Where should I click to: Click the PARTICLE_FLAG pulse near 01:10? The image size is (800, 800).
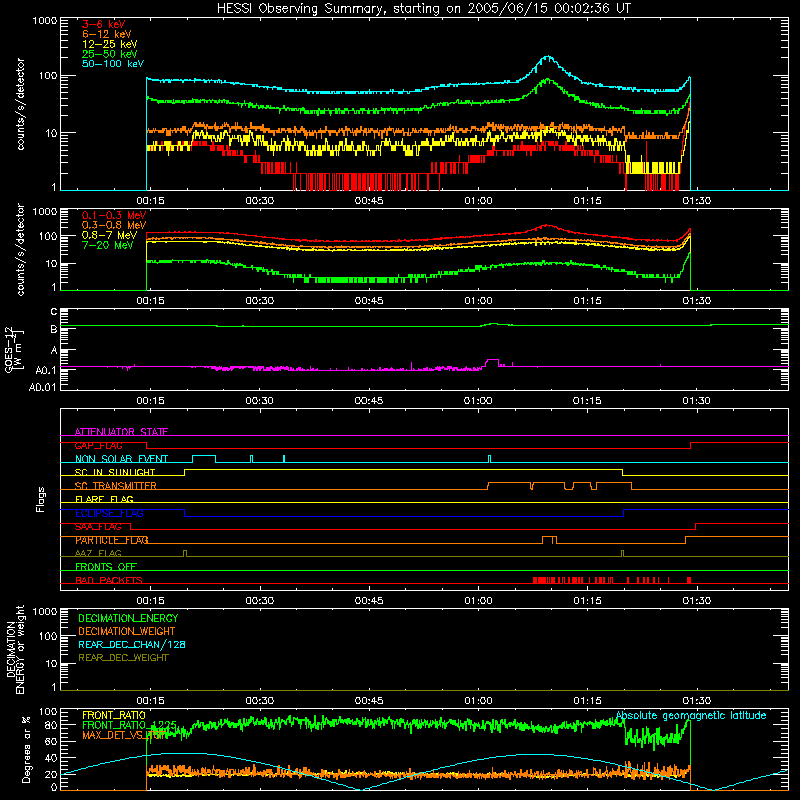point(549,539)
